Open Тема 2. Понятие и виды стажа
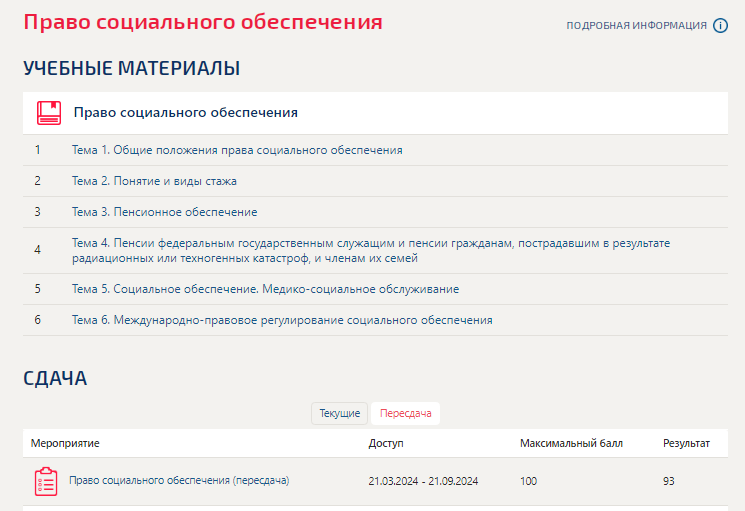The width and height of the screenshot is (745, 511). (154, 181)
